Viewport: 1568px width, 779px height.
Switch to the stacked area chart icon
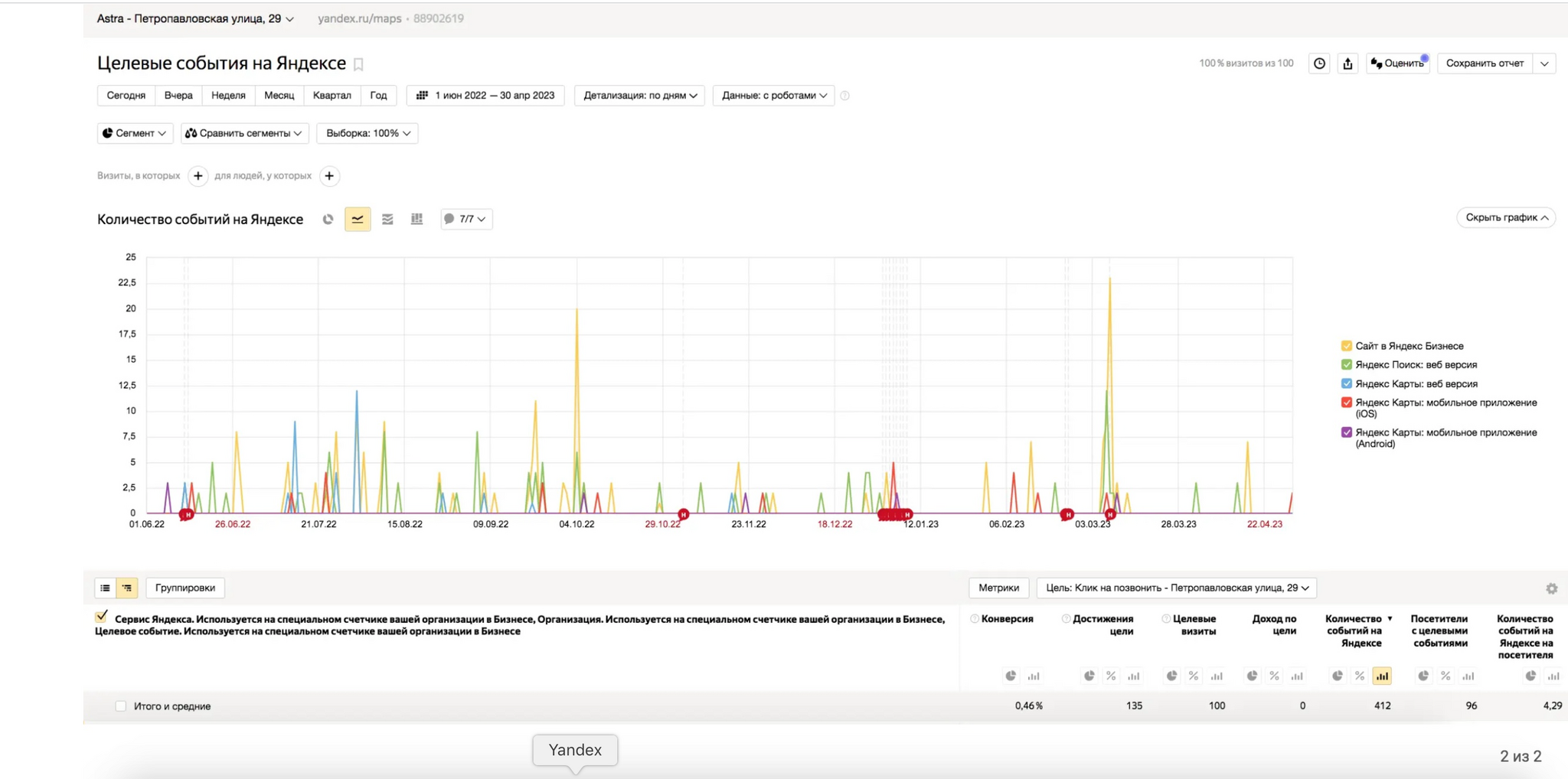click(x=387, y=219)
